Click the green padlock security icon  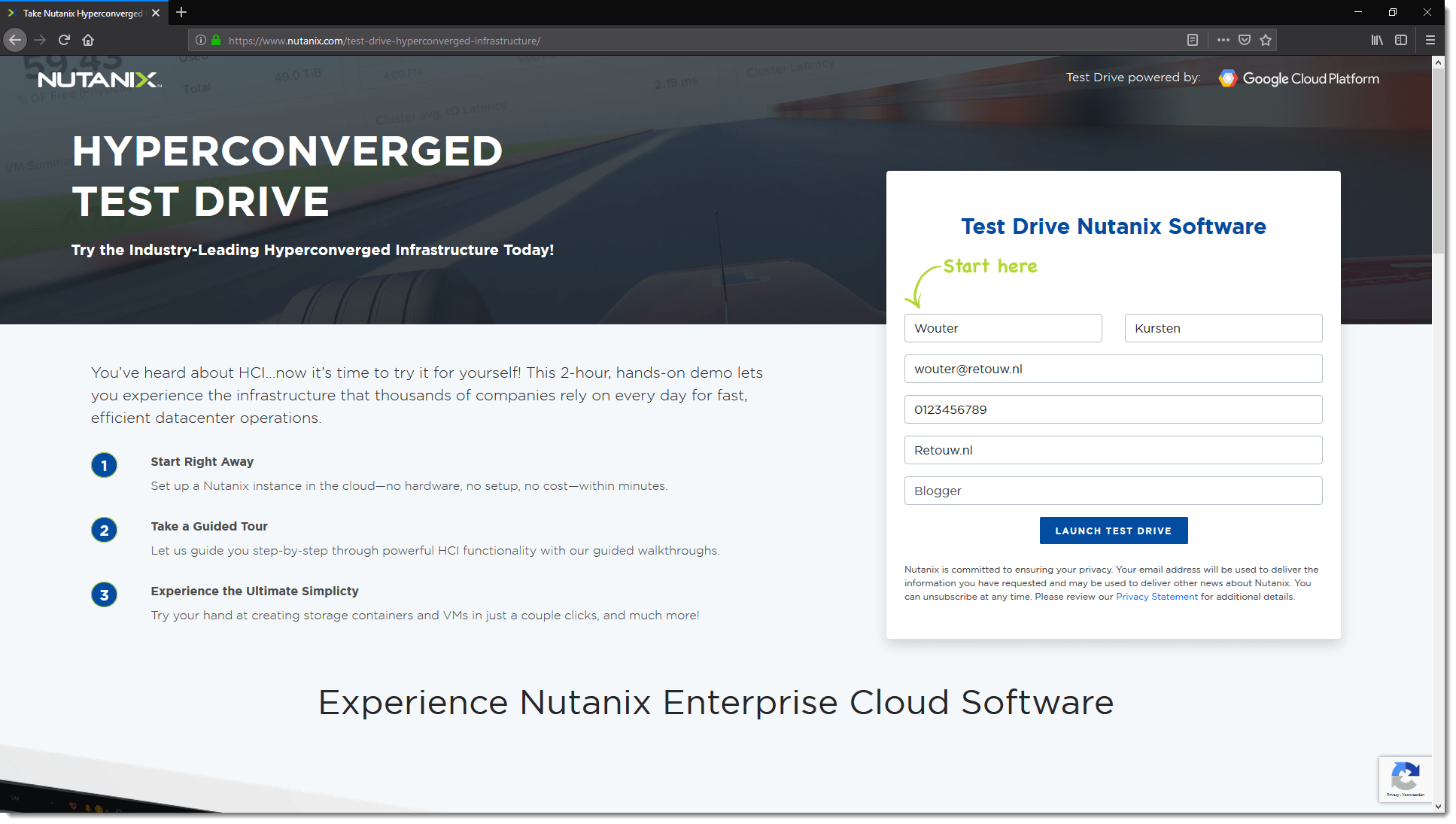click(x=216, y=40)
